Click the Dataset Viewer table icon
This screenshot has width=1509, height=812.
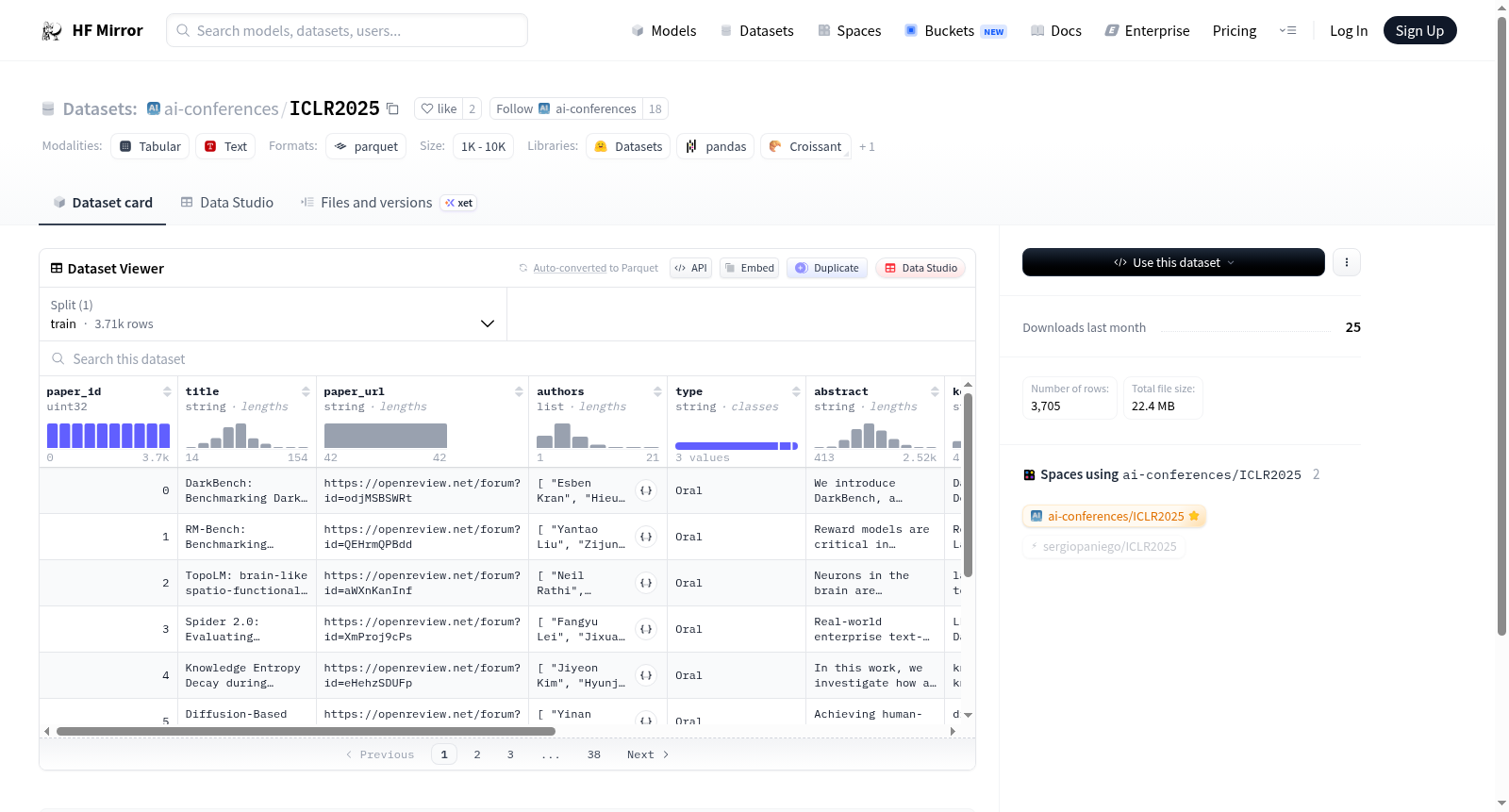tap(57, 269)
